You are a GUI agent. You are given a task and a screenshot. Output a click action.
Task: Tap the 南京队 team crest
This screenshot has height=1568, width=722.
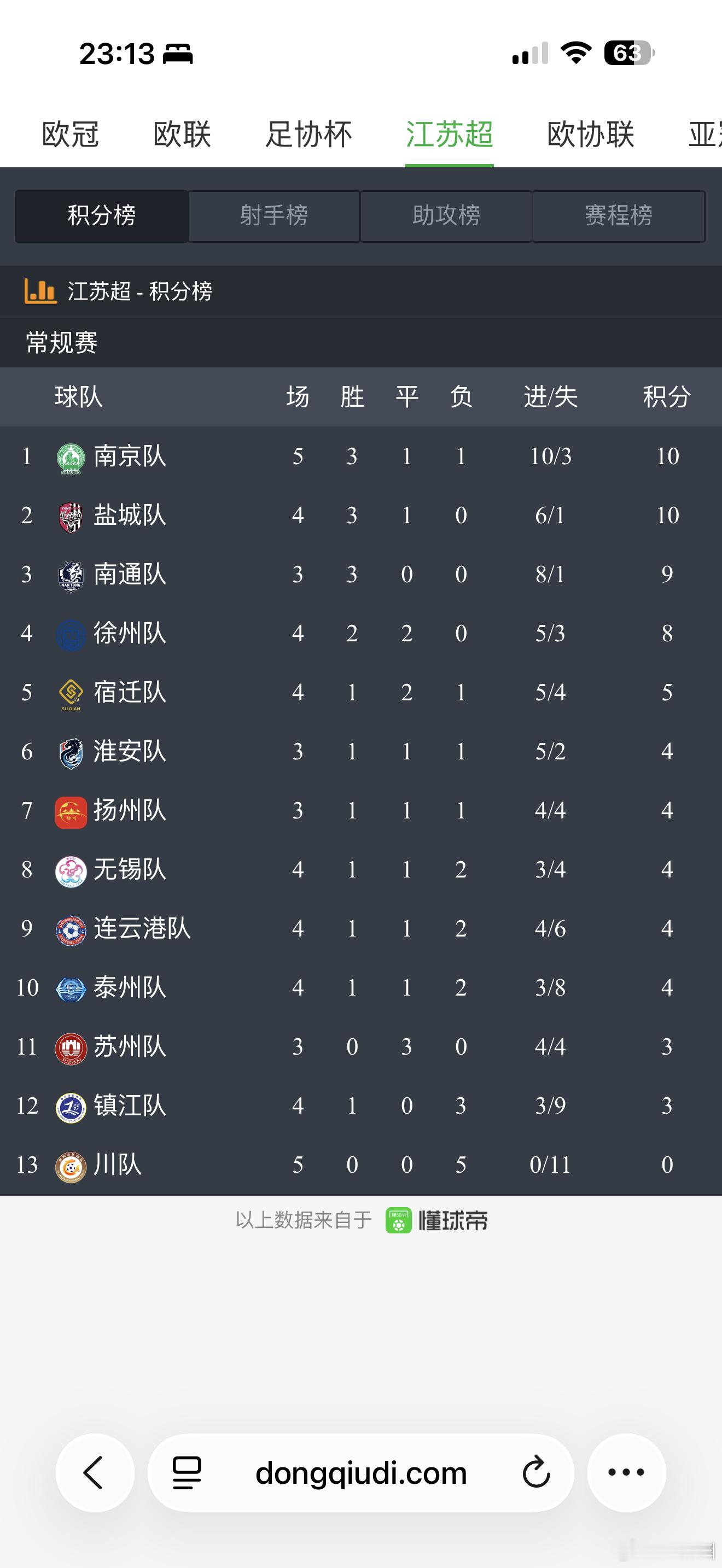point(71,458)
